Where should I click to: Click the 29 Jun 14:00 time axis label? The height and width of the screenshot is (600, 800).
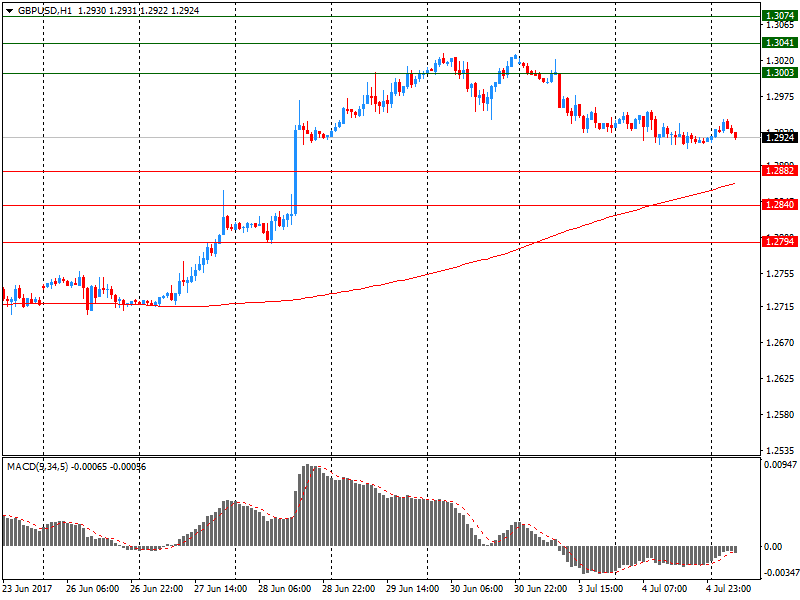click(413, 589)
